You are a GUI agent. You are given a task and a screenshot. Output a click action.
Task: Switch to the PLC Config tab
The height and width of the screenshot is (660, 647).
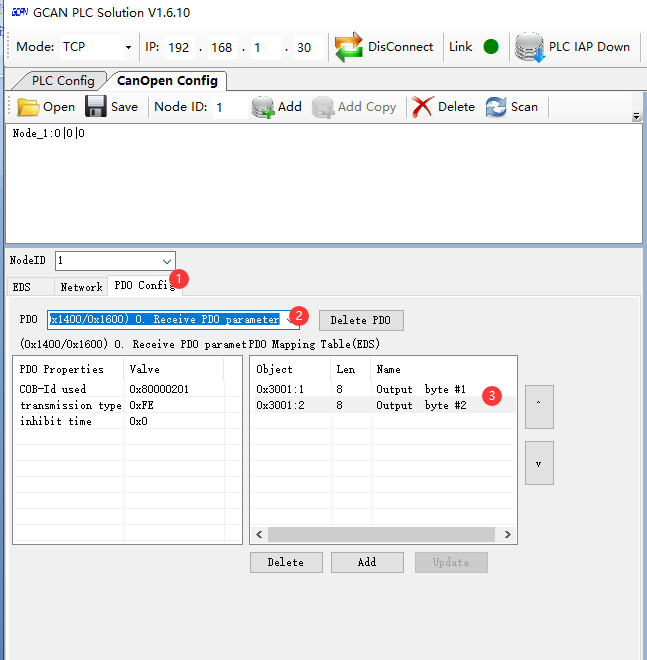coord(62,80)
